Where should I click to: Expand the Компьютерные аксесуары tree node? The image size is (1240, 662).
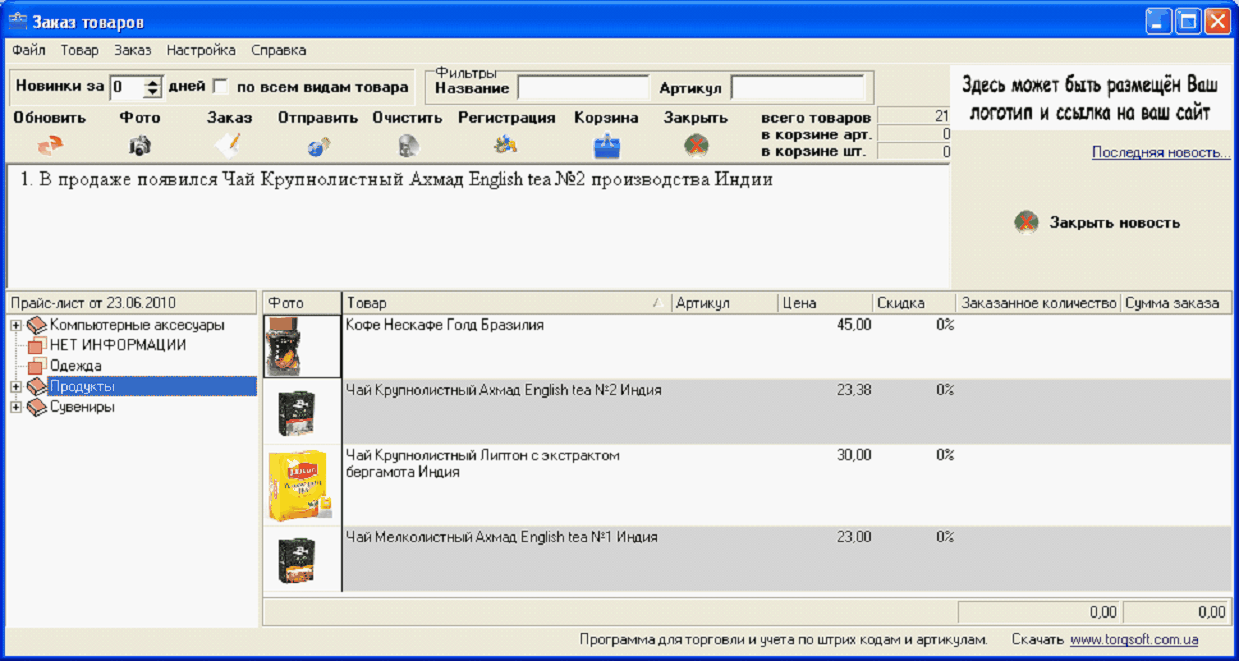tap(16, 325)
